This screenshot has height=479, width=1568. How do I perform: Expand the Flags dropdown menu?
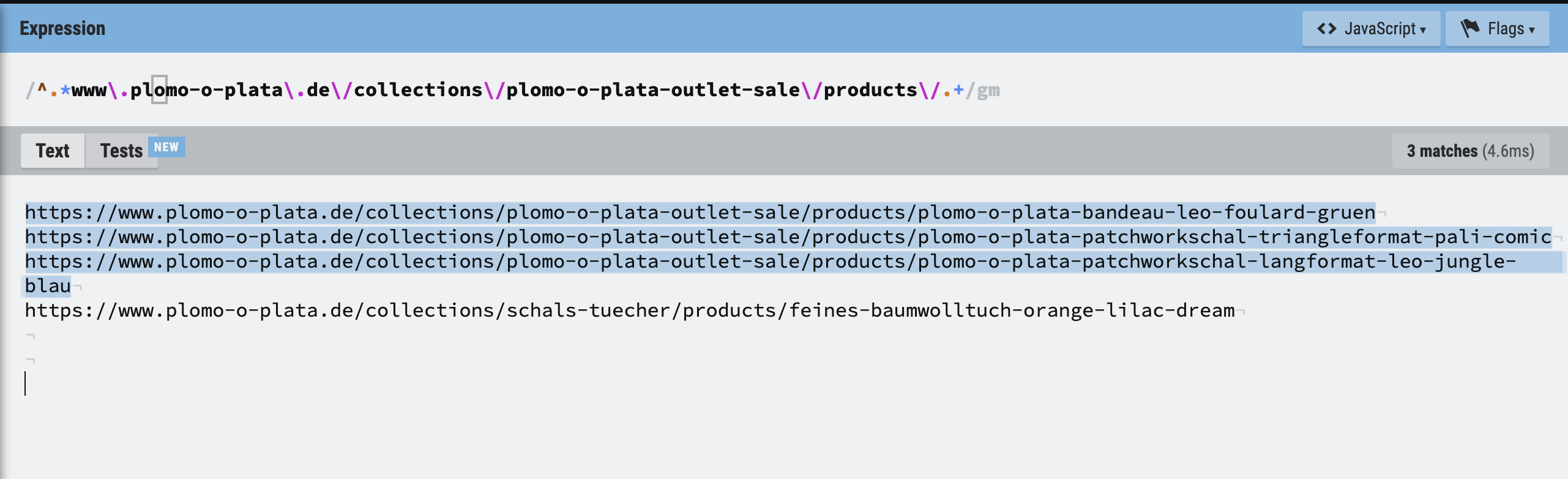1497,29
